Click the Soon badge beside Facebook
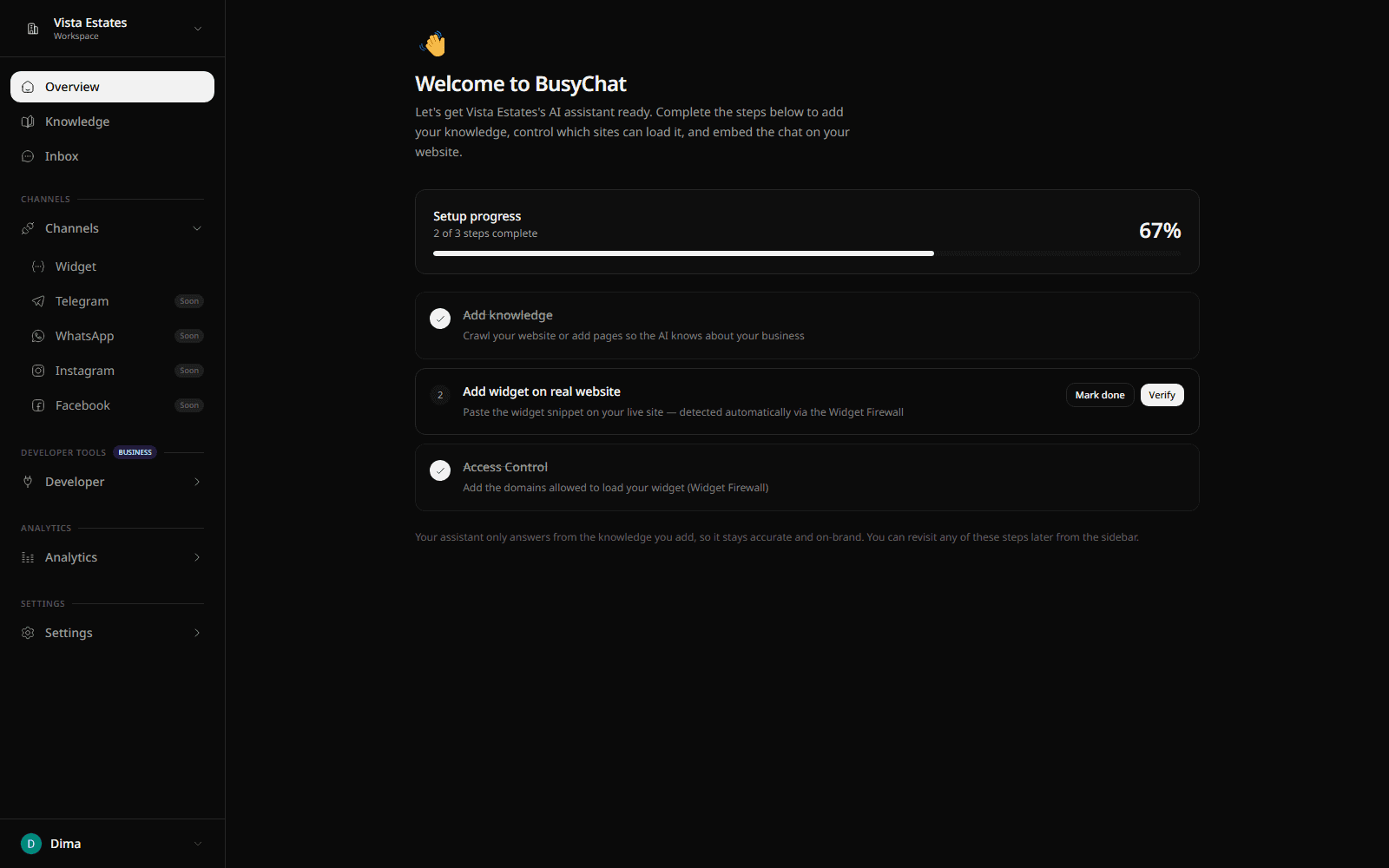 [189, 405]
